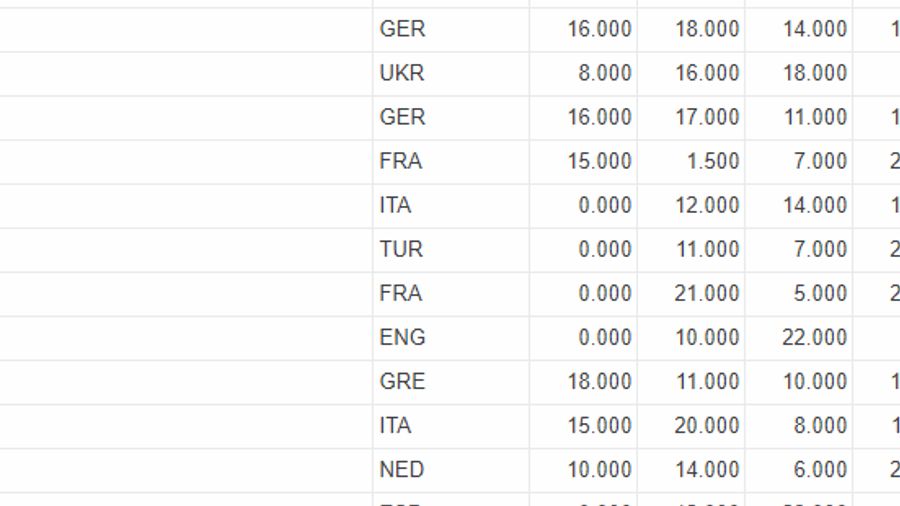900x506 pixels.
Task: Click the ENG country cell
Action: tap(451, 338)
